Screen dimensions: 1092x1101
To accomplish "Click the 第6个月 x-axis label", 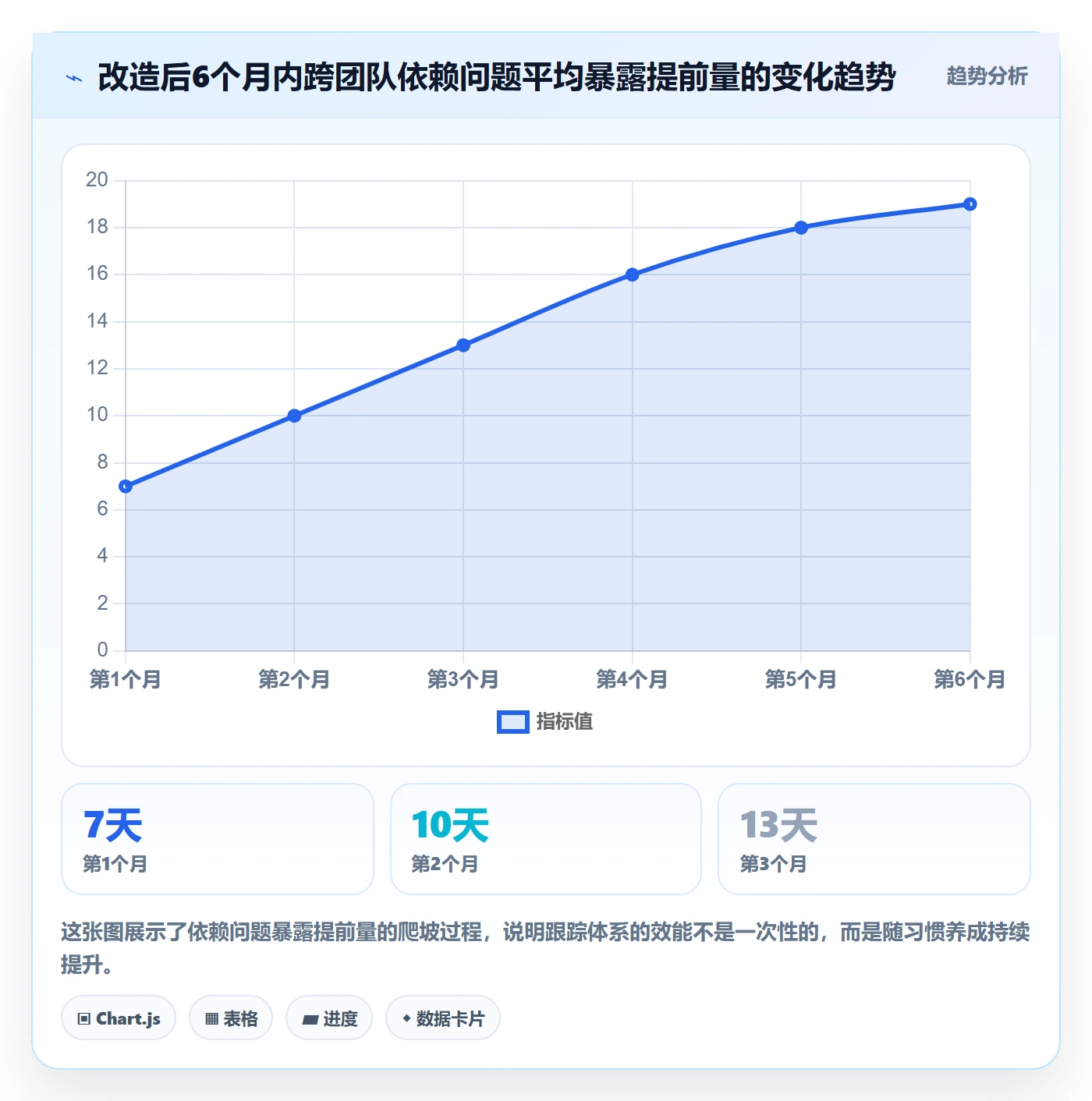I will pyautogui.click(x=970, y=680).
